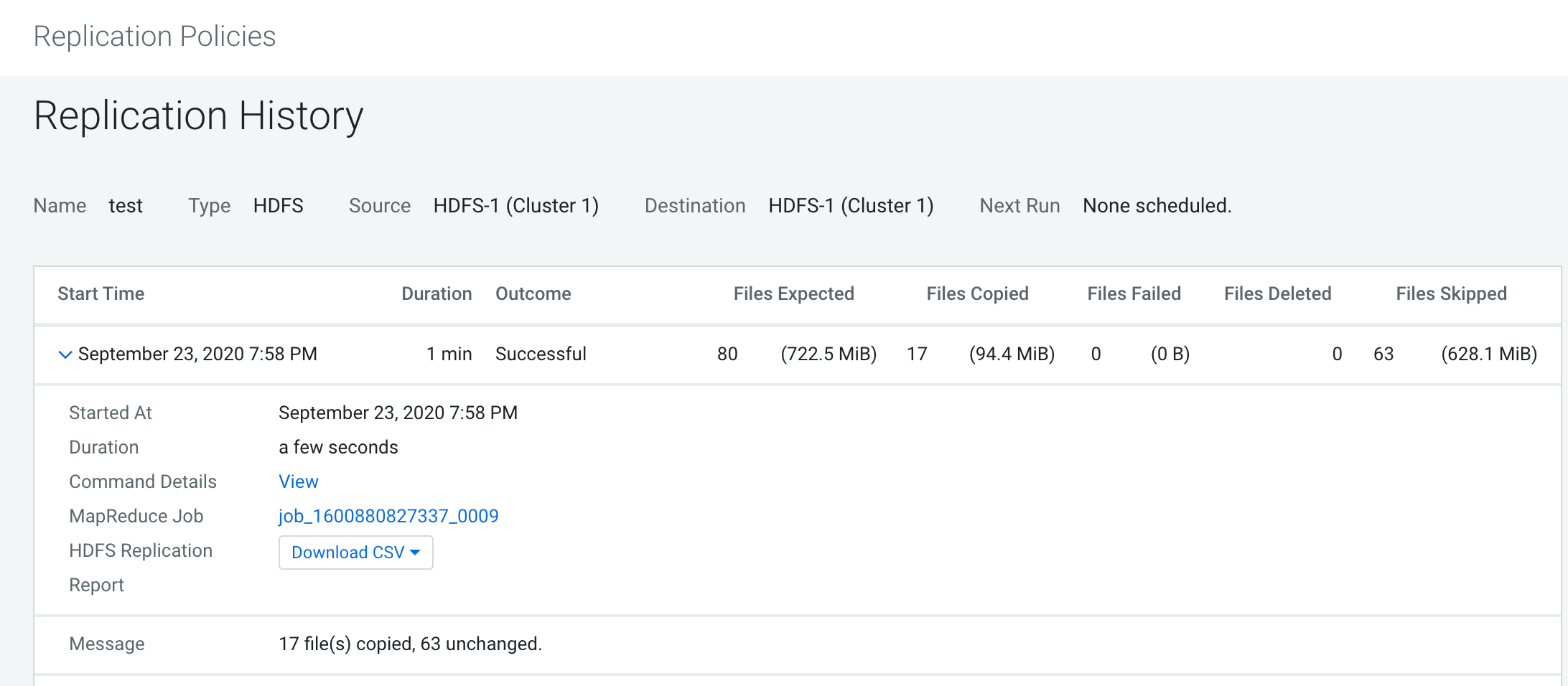Open MapReduce job job_1600880827337_0009 link
This screenshot has width=1568, height=686.
[388, 516]
